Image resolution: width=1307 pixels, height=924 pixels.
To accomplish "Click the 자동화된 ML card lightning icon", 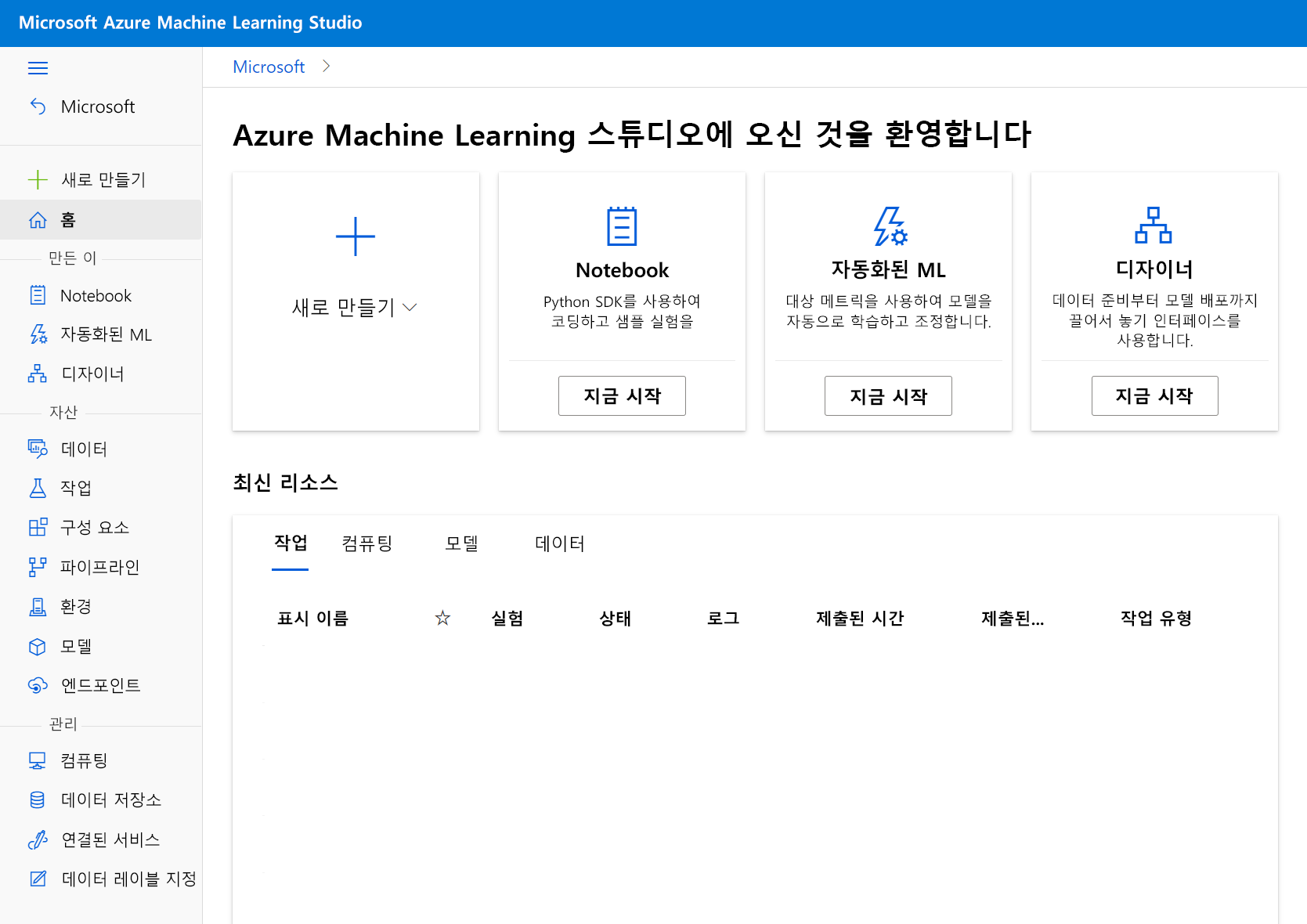I will (890, 226).
